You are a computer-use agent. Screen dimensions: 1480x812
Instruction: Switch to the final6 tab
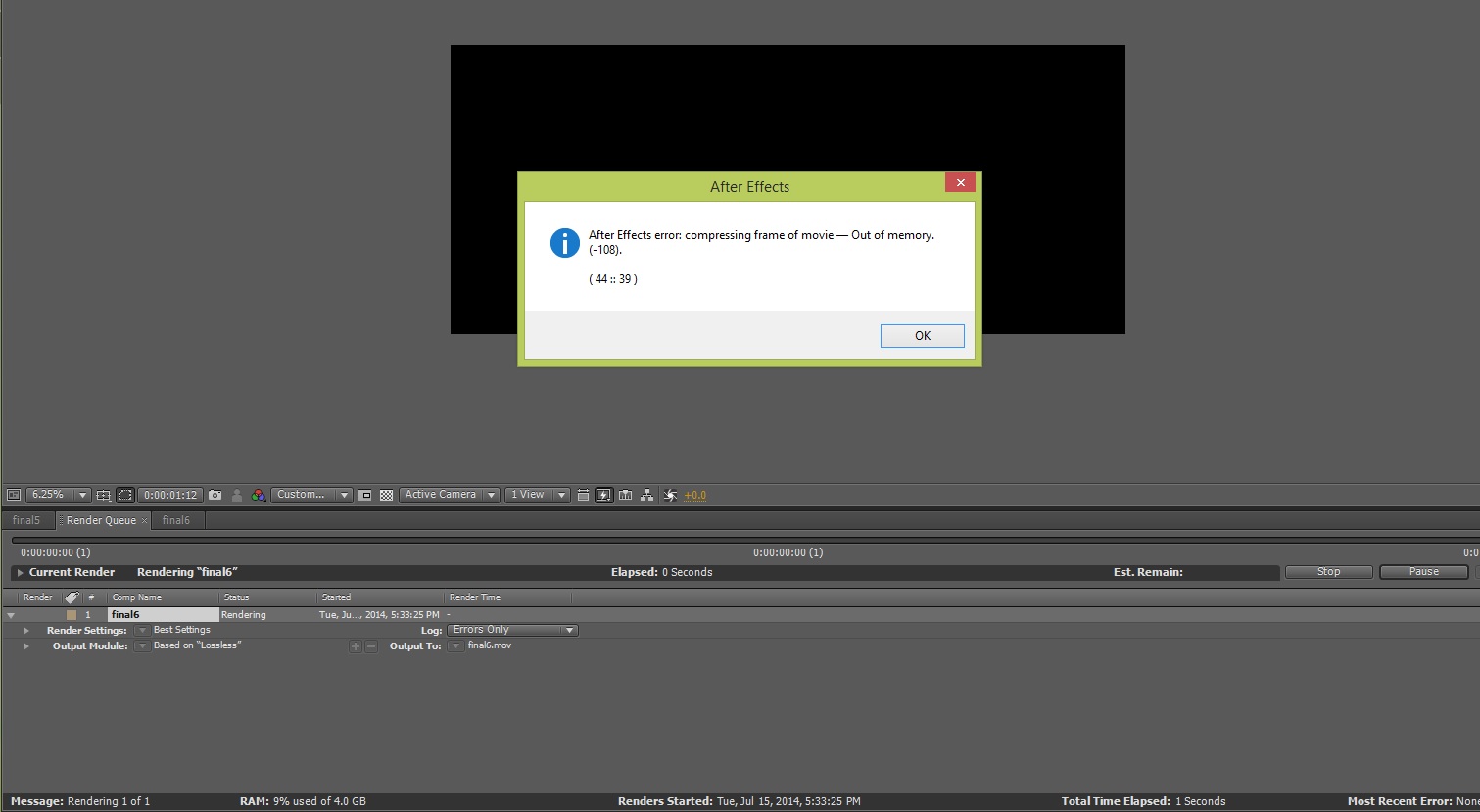pos(176,520)
